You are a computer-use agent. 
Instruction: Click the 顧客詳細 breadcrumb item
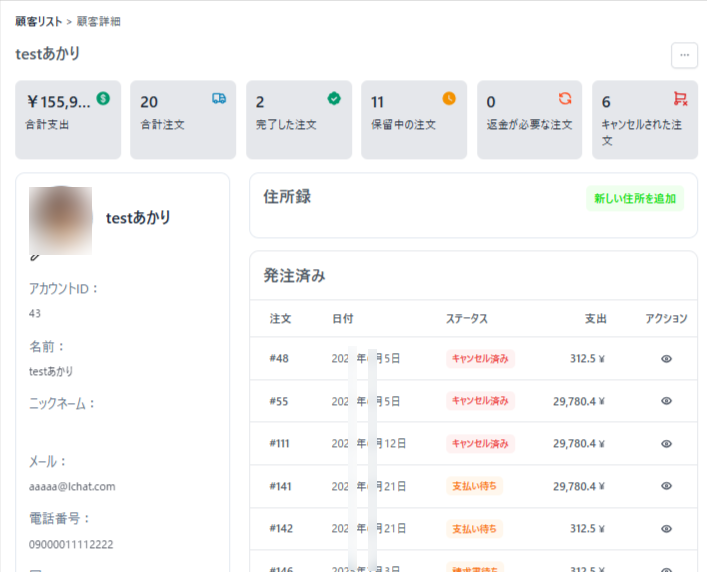click(101, 21)
